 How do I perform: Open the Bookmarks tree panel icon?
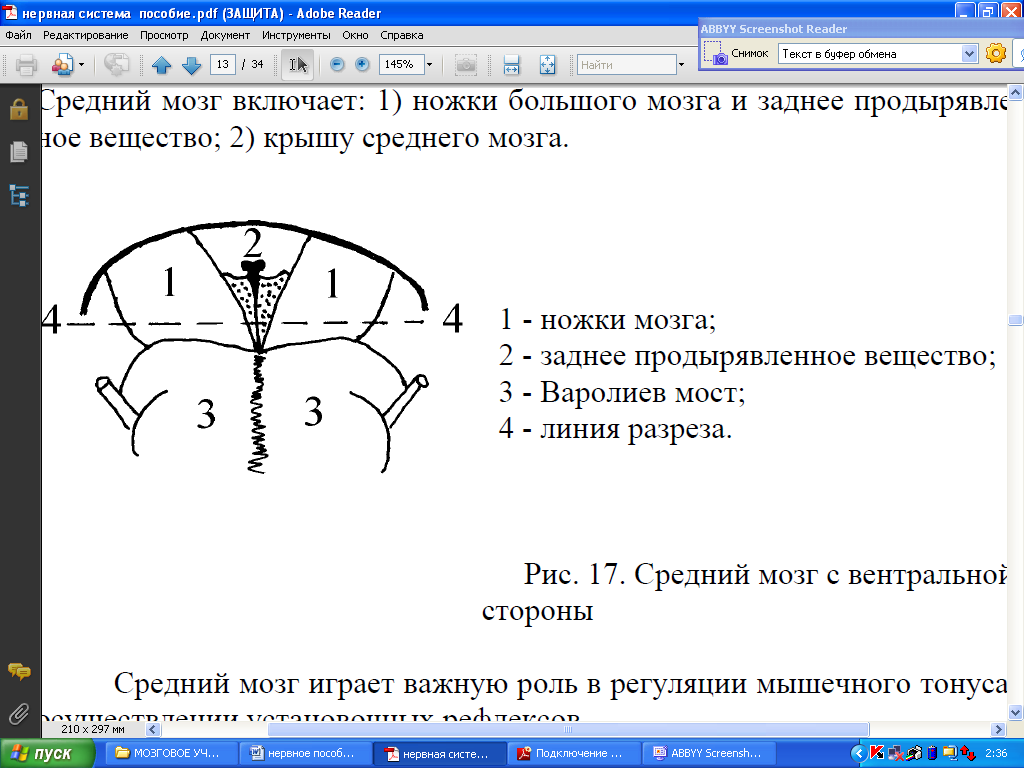coord(19,195)
